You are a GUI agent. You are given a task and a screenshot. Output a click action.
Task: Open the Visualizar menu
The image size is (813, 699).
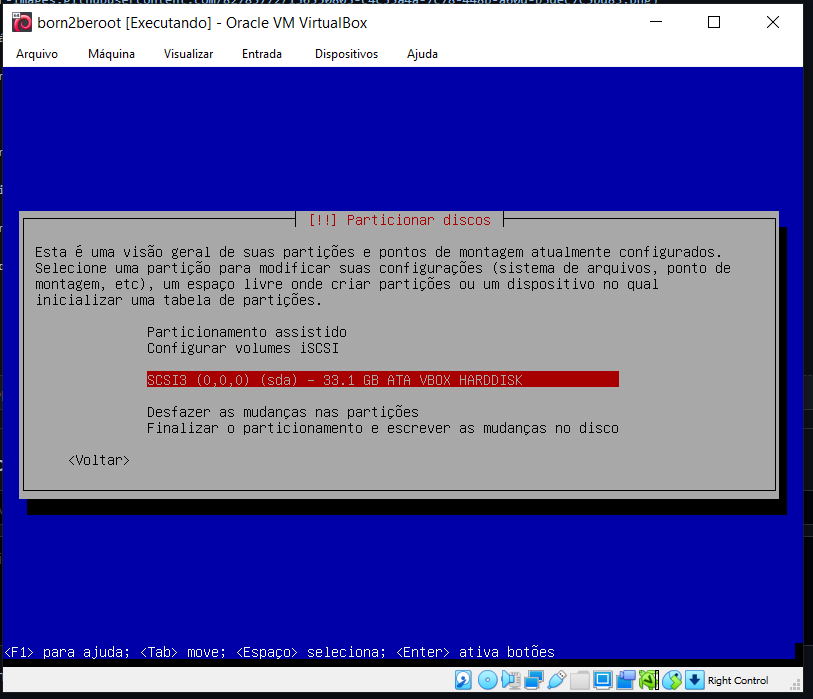coord(189,54)
